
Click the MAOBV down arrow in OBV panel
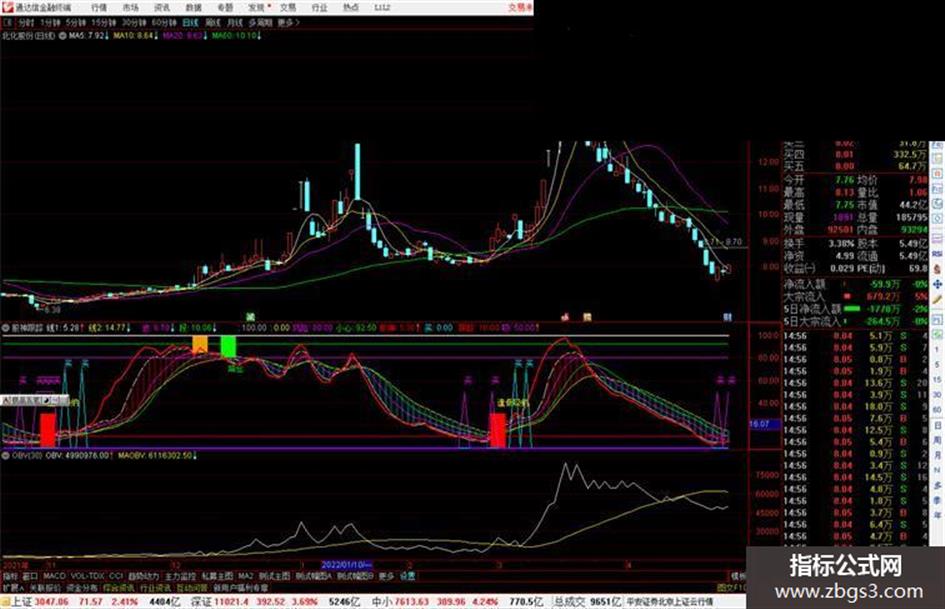195,456
